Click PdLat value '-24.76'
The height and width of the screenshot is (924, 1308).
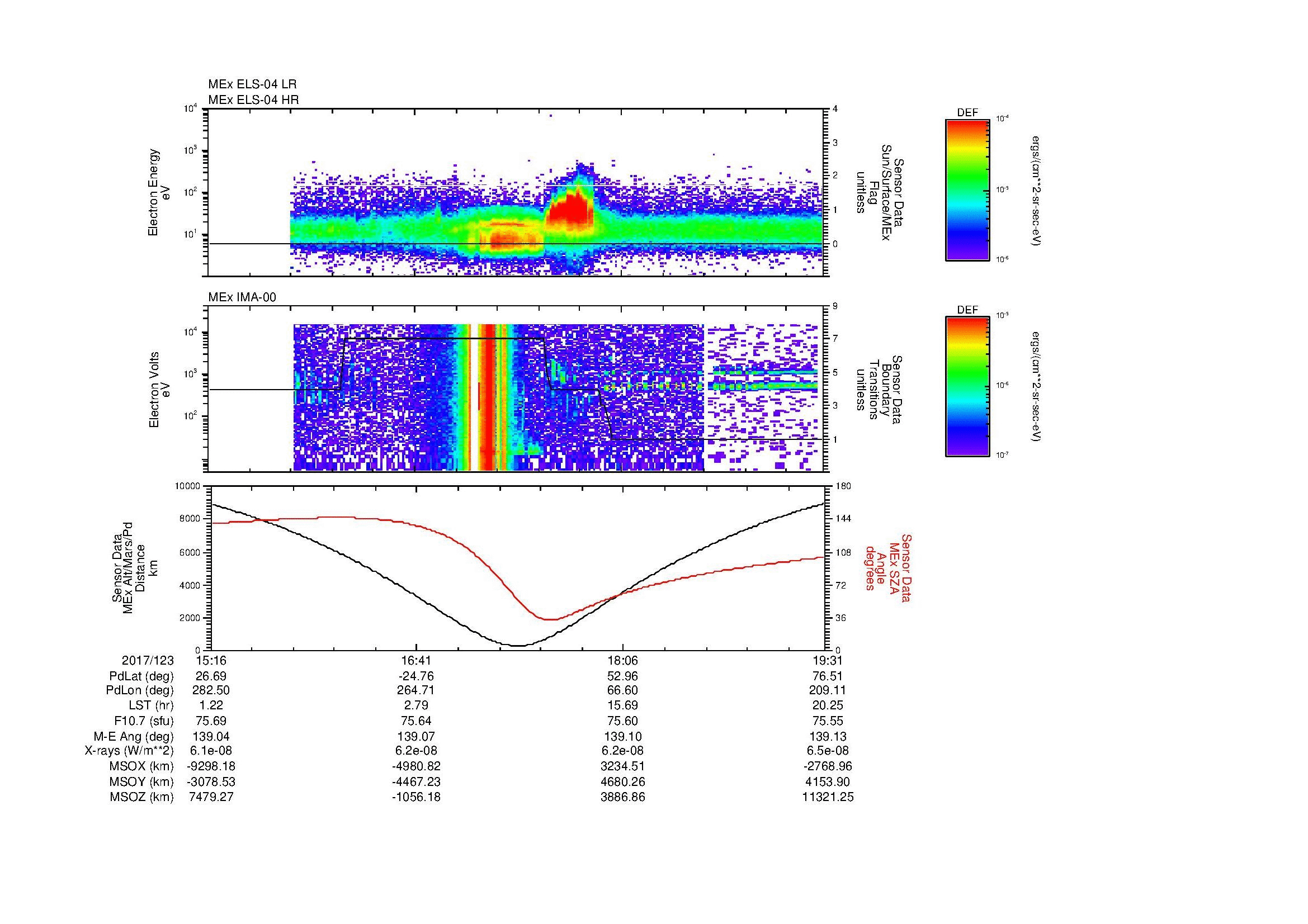[x=417, y=676]
